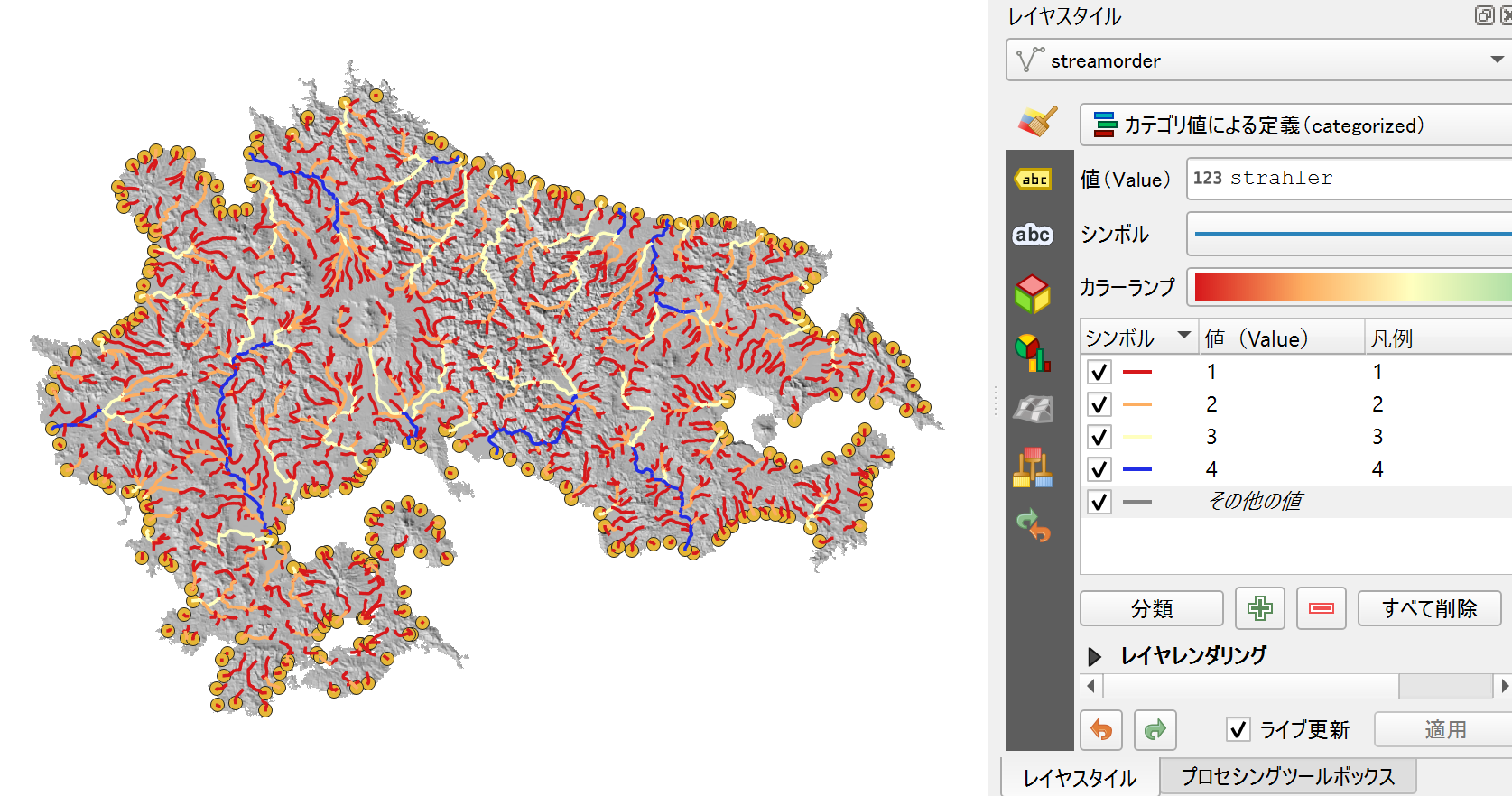Image resolution: width=1512 pixels, height=796 pixels.
Task: Click the green plus add category button
Action: tap(1259, 608)
